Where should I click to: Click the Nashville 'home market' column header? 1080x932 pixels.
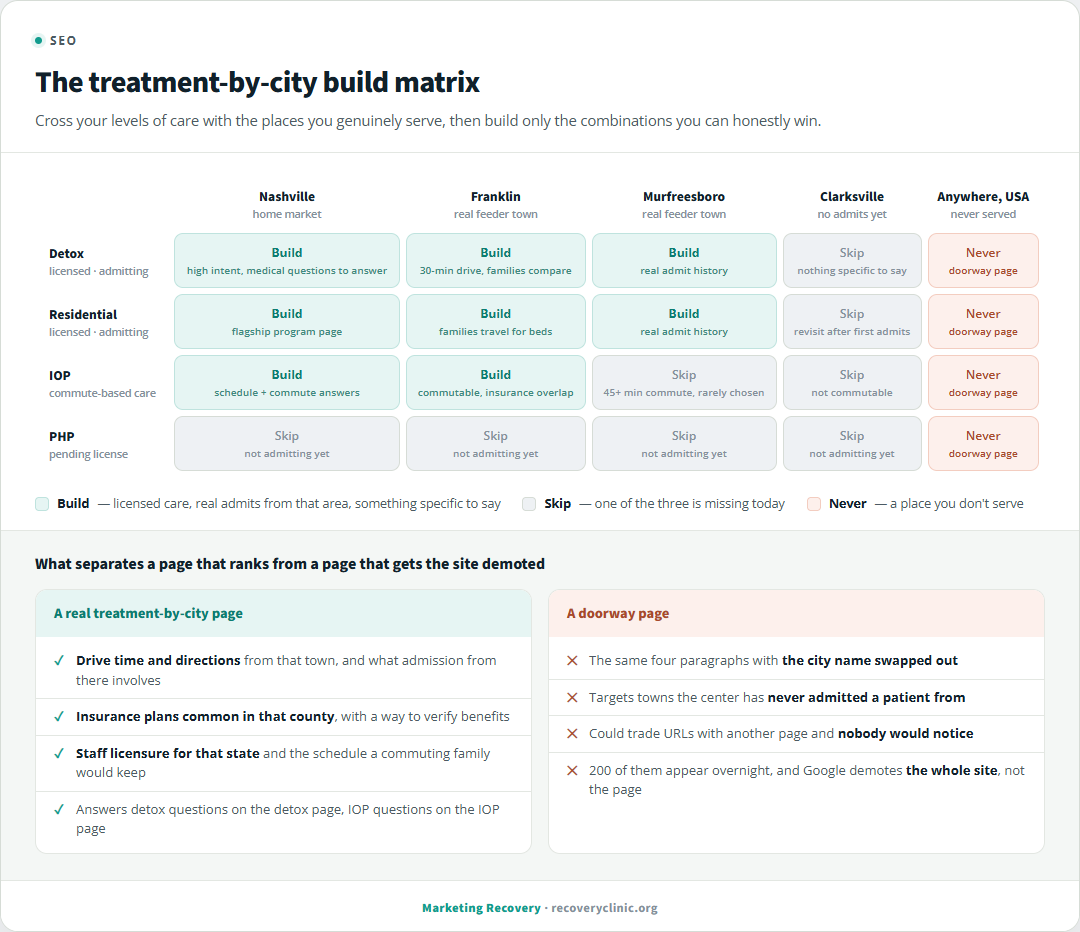[x=287, y=205]
